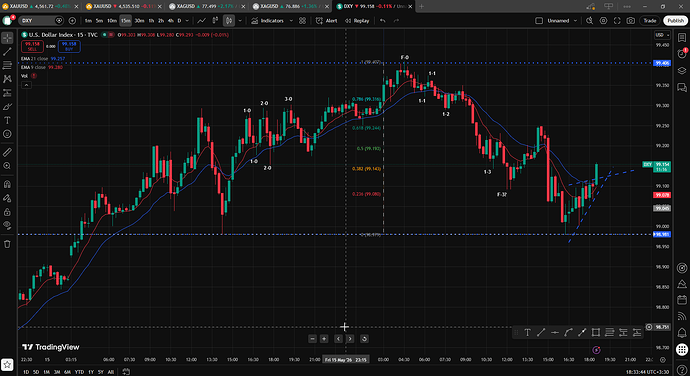Remove drawings with the trash icon
The height and width of the screenshot is (376, 690).
tap(7, 244)
